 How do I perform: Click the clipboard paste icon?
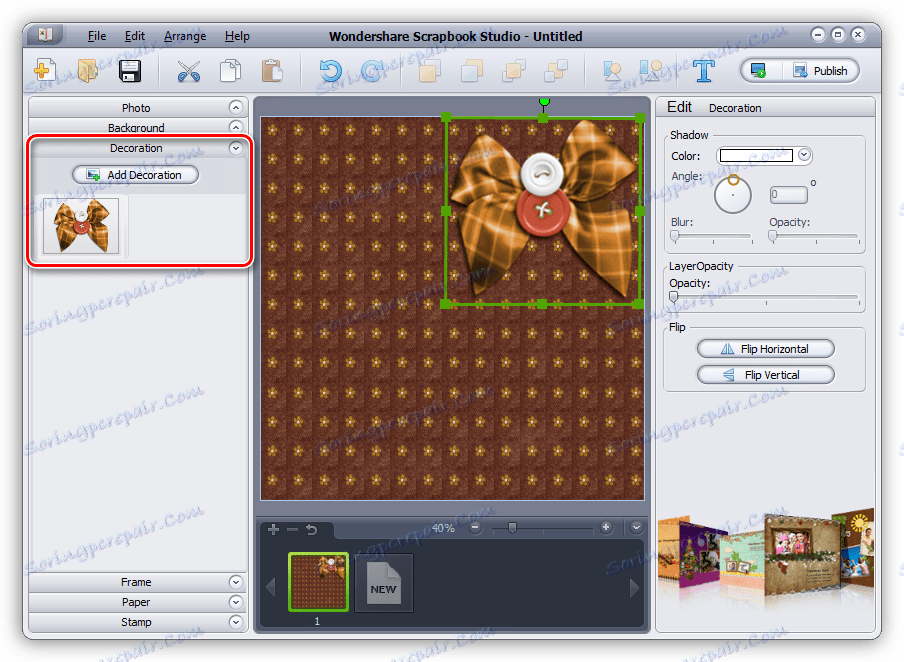(x=272, y=71)
